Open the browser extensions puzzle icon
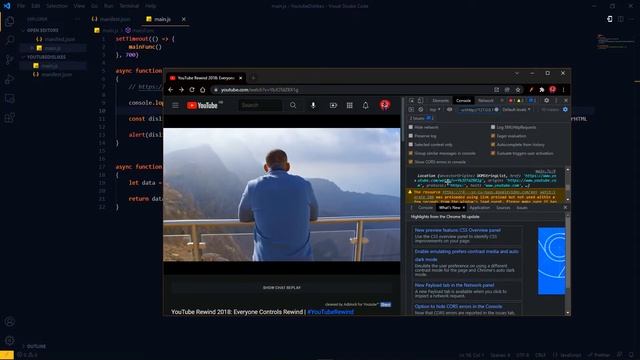Screen dimensions: 640x360 click(542, 90)
